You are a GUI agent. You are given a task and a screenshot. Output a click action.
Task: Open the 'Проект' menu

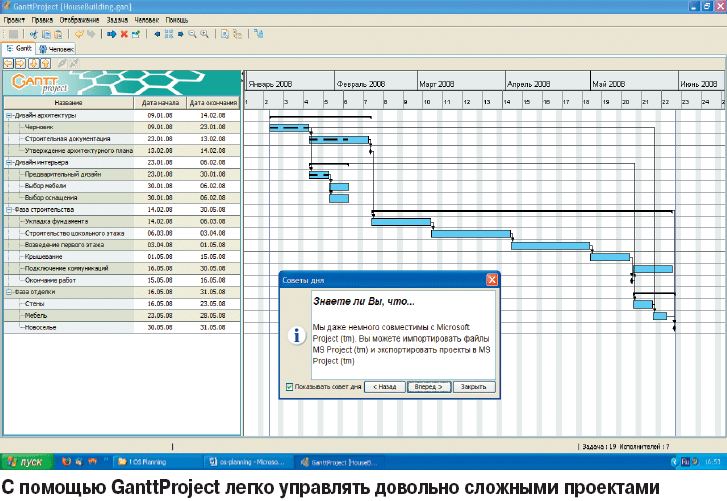[x=14, y=19]
